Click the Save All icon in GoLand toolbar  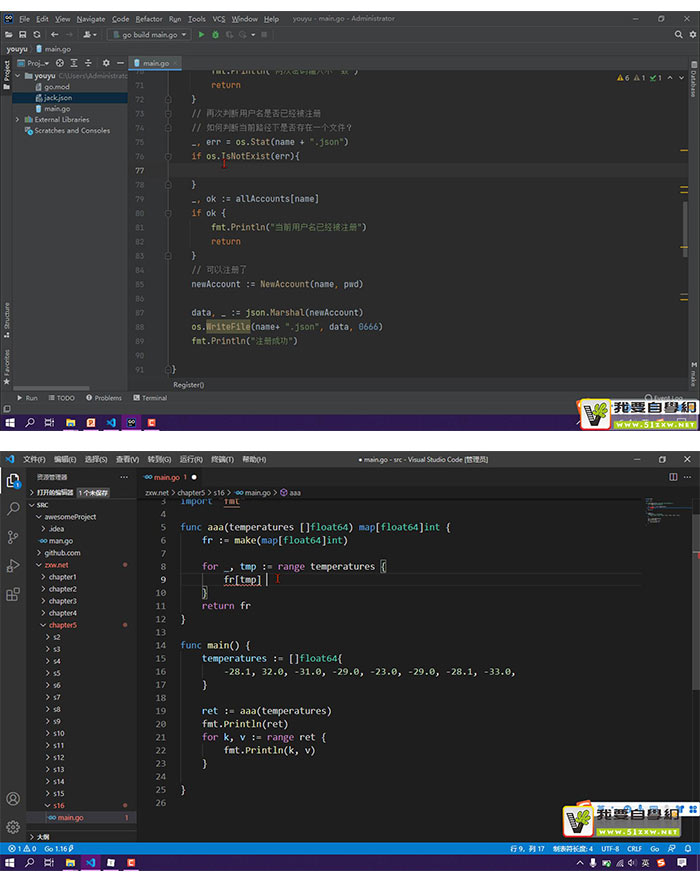point(22,35)
